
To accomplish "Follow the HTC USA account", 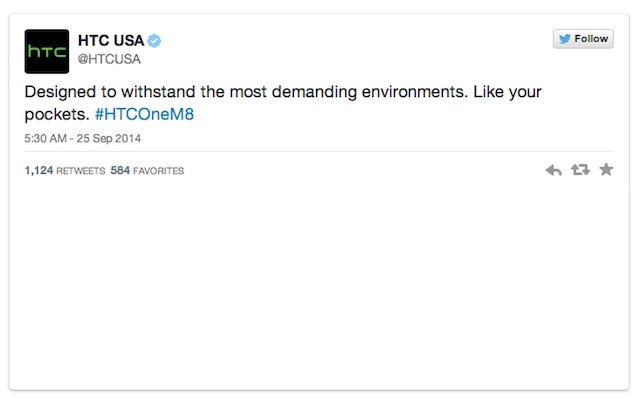I will pos(582,39).
